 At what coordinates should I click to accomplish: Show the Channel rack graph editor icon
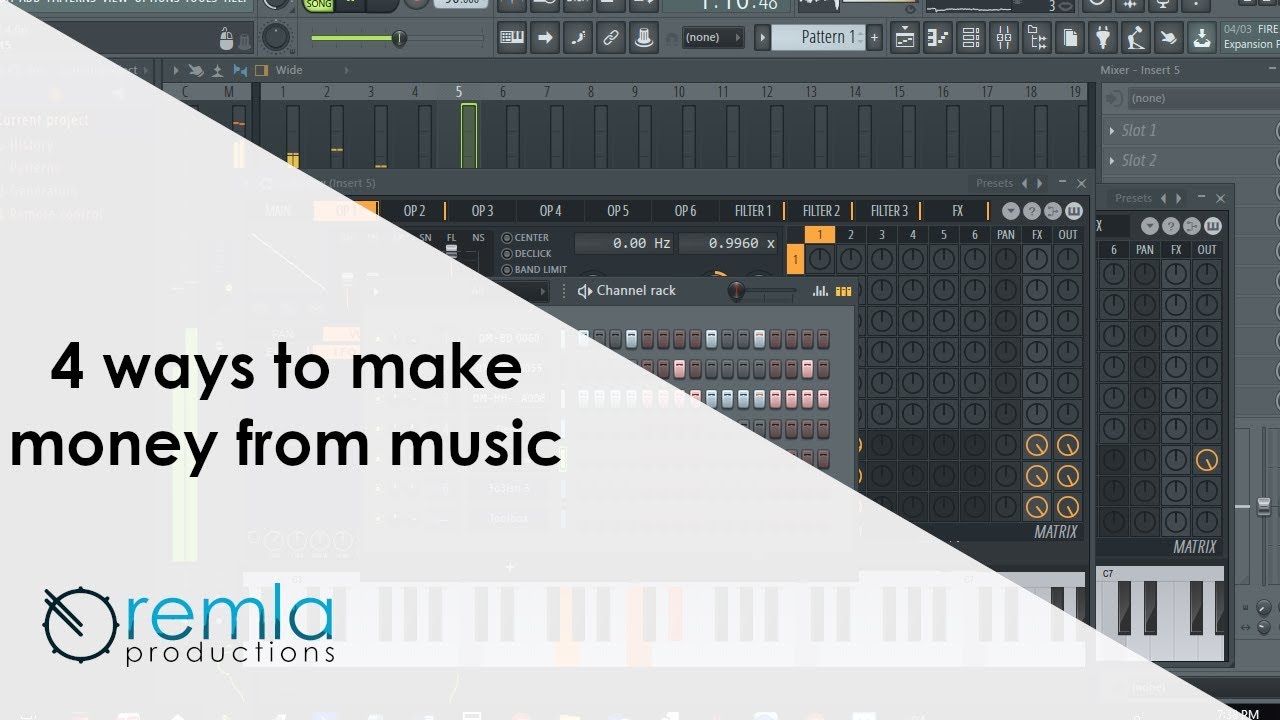[x=821, y=291]
